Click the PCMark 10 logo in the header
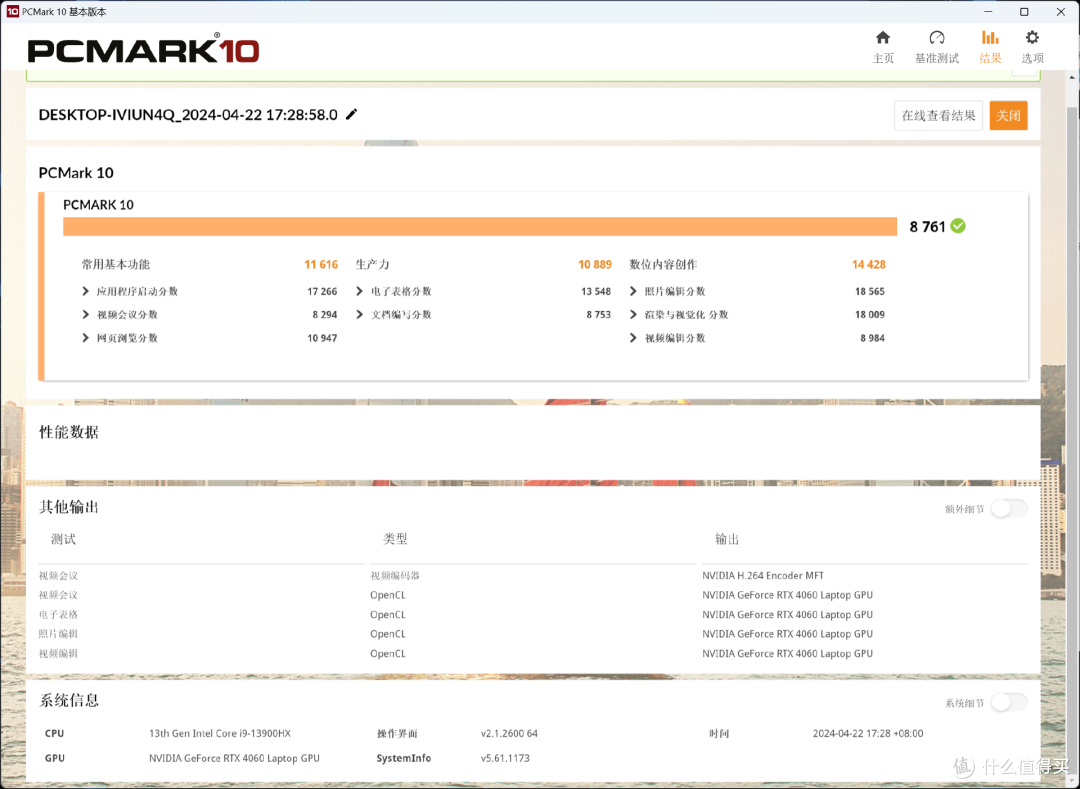This screenshot has height=789, width=1080. (143, 51)
